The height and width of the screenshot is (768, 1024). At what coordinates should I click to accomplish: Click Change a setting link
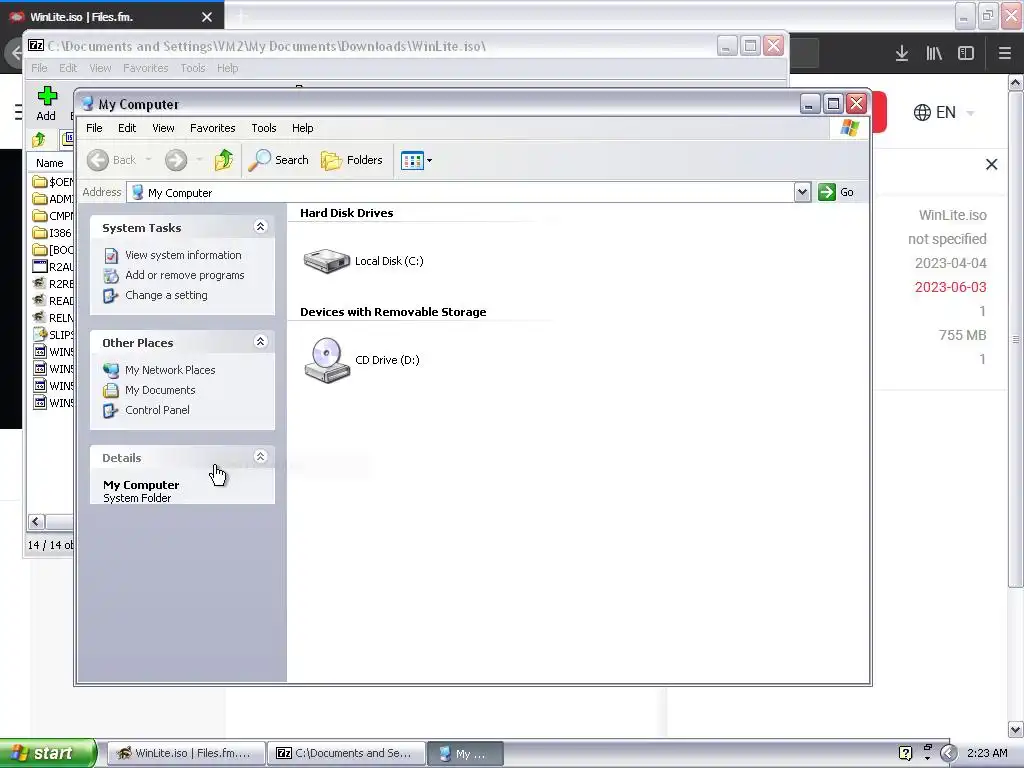[167, 295]
